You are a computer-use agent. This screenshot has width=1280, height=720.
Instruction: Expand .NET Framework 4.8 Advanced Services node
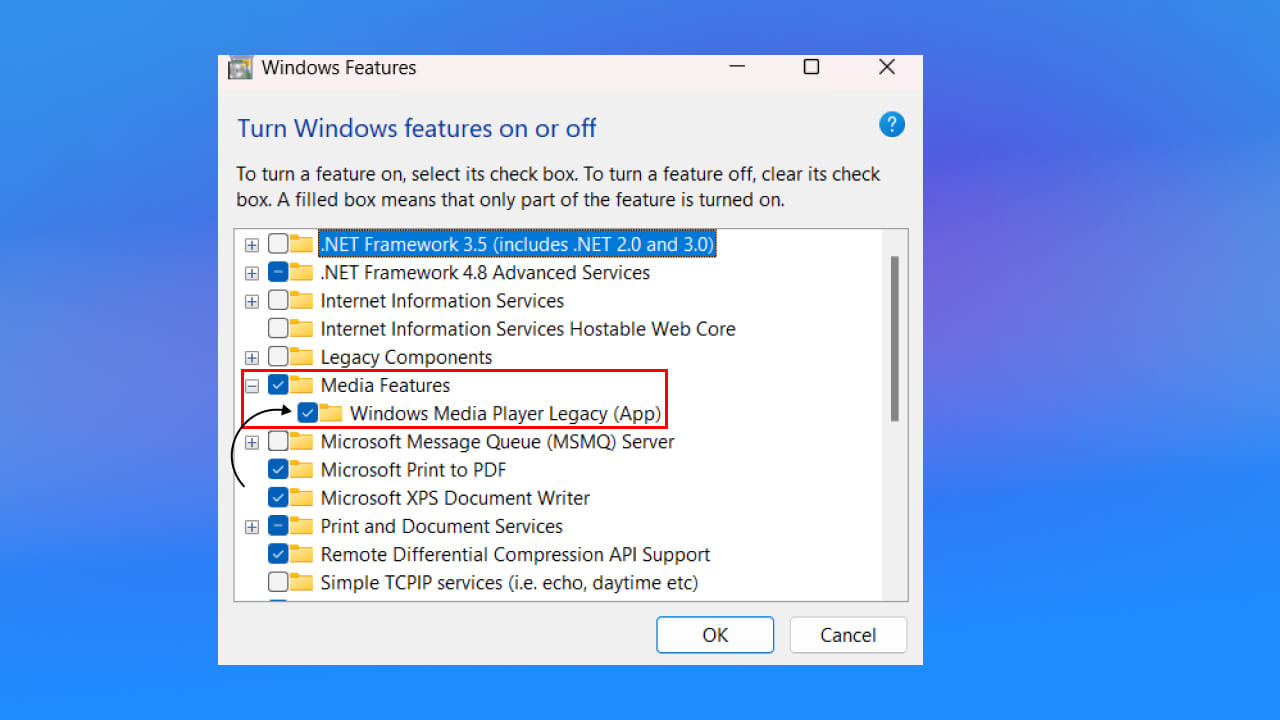coord(252,273)
